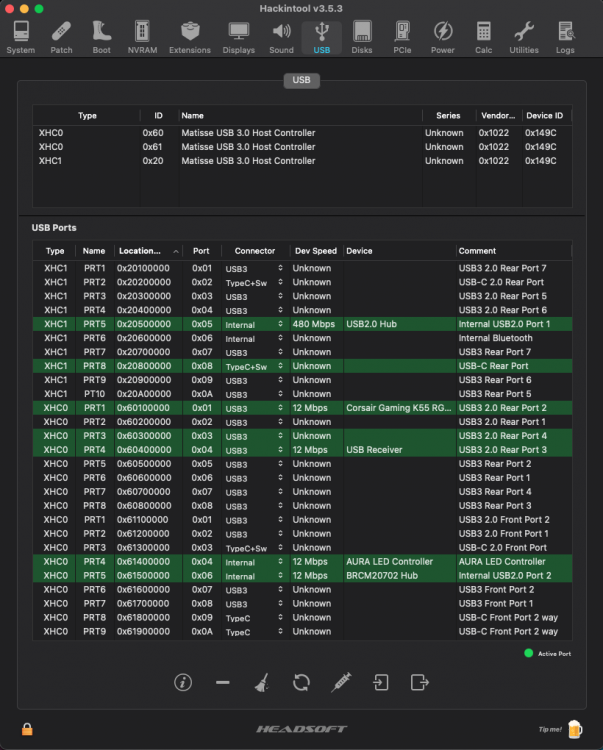Open the Logs toolbar section
603x750 pixels.
pos(565,37)
